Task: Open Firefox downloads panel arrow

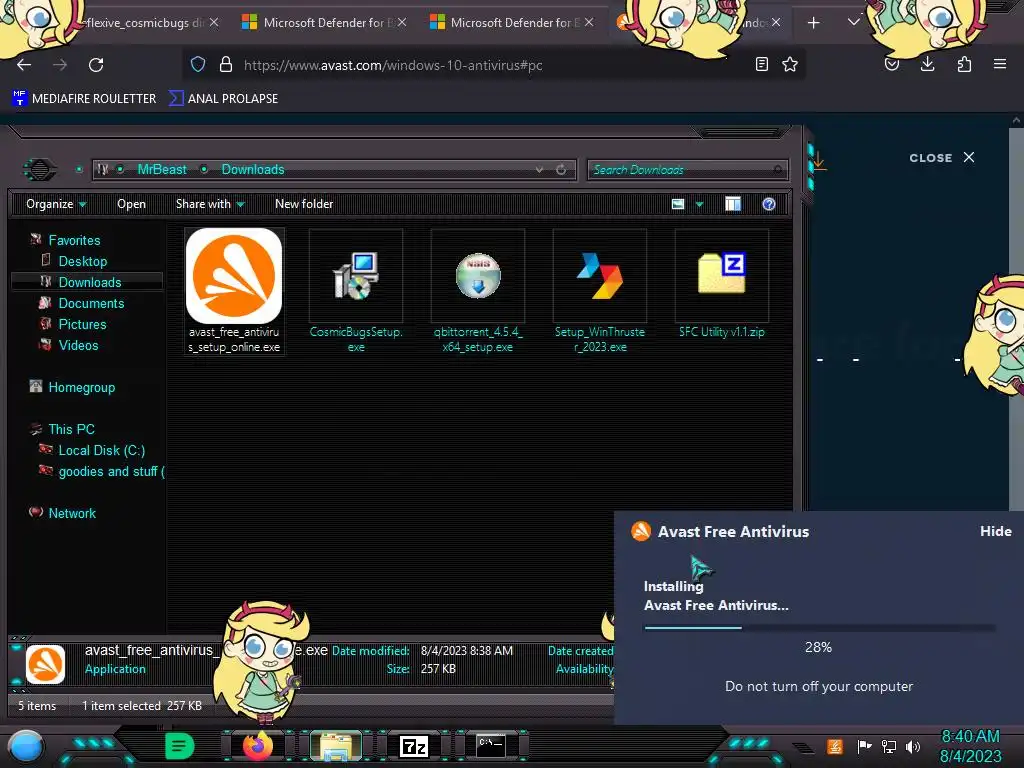Action: pos(927,64)
